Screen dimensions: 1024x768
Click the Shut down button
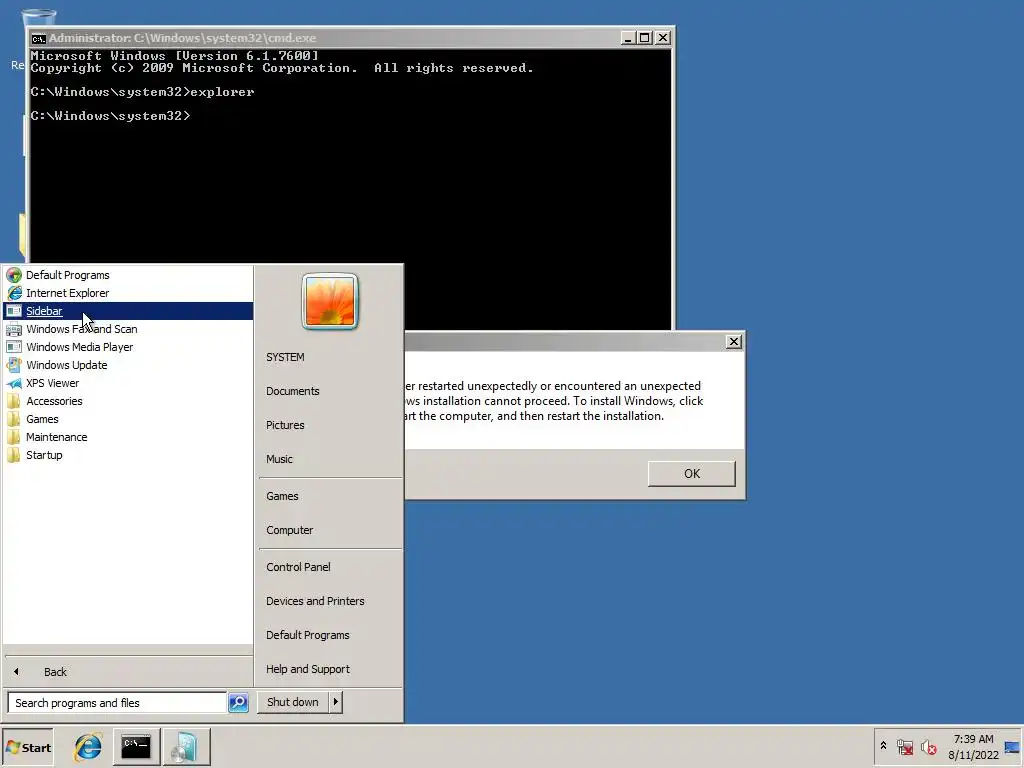pyautogui.click(x=293, y=702)
